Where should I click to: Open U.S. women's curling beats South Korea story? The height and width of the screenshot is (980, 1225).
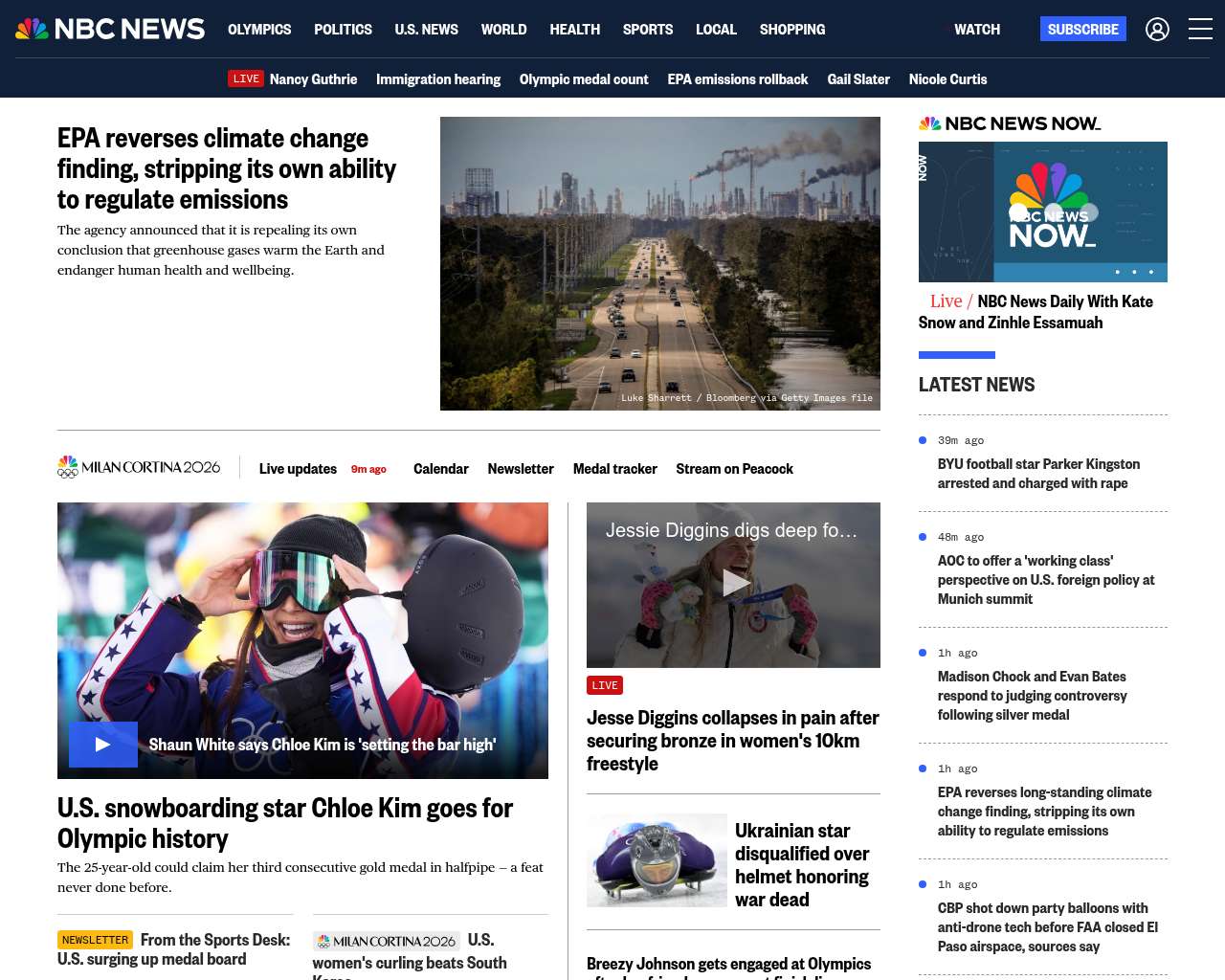(x=410, y=955)
